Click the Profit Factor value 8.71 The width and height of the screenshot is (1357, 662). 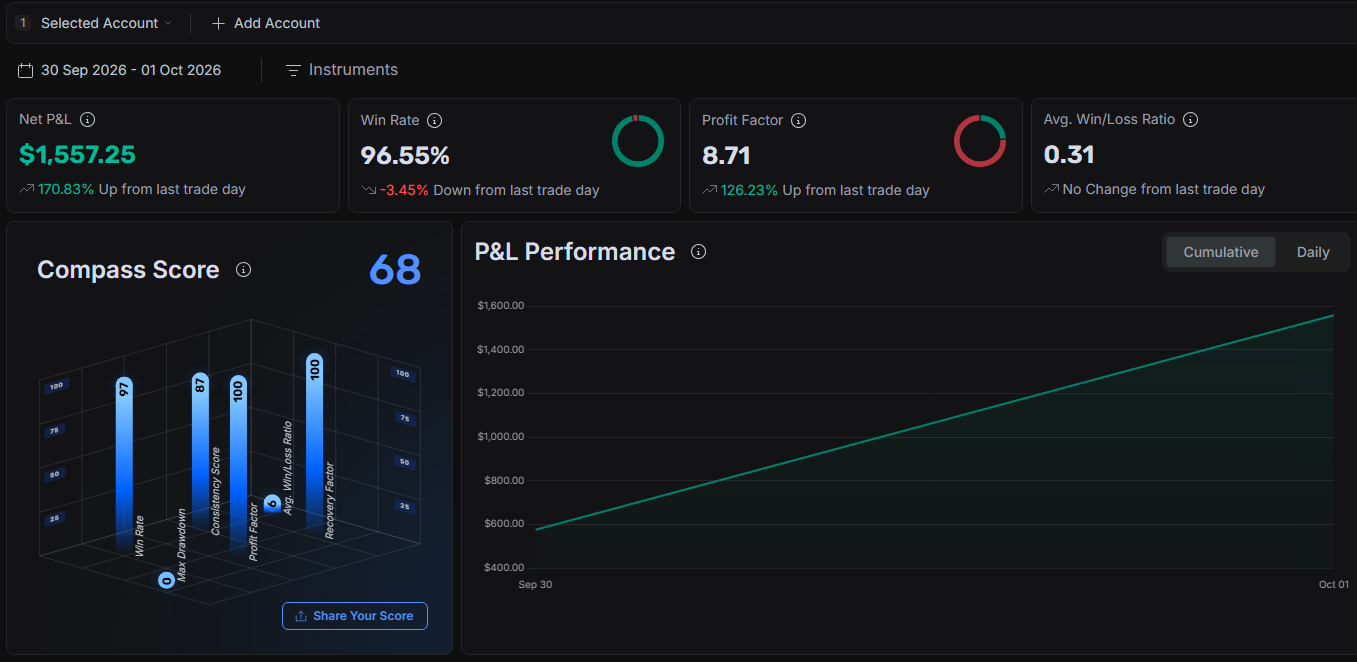tap(726, 155)
